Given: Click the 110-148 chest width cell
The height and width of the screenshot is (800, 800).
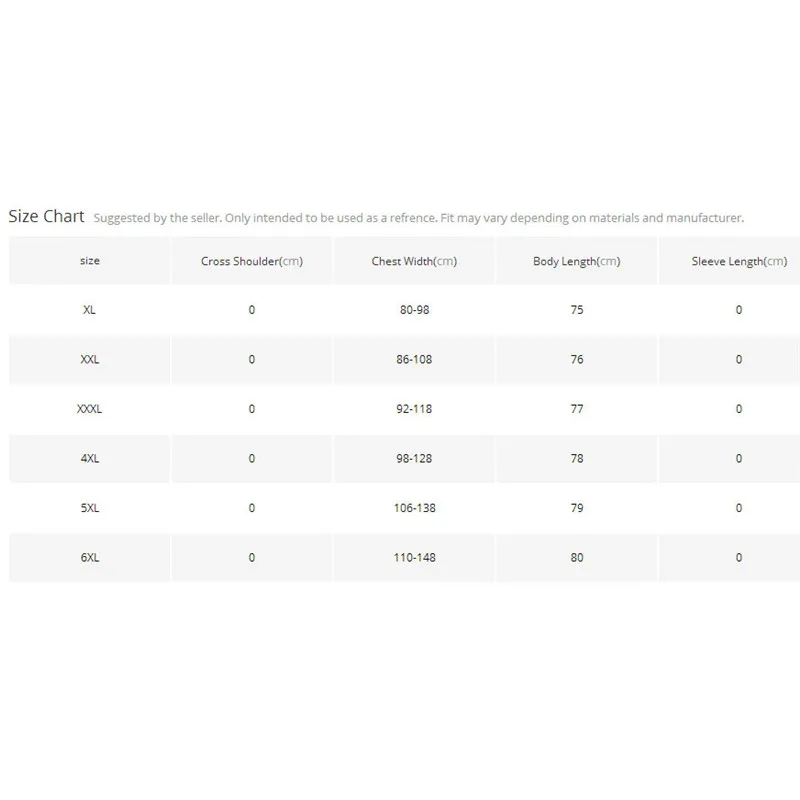Looking at the screenshot, I should [414, 557].
